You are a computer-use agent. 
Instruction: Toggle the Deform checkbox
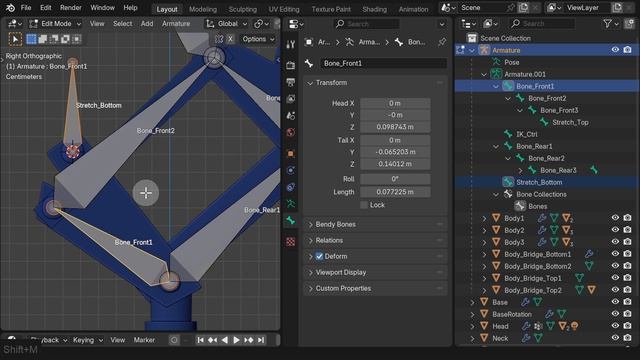point(319,256)
